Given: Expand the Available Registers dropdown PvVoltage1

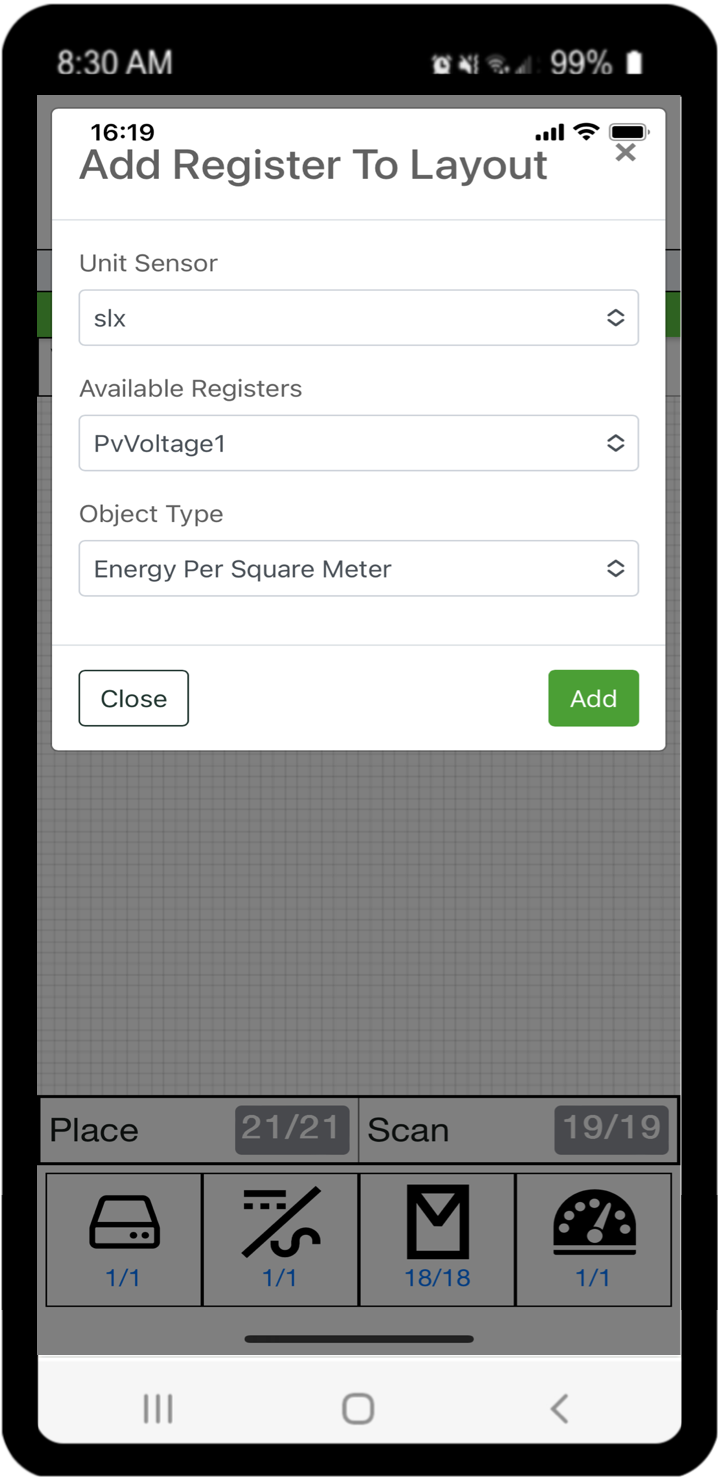Looking at the screenshot, I should tap(359, 443).
